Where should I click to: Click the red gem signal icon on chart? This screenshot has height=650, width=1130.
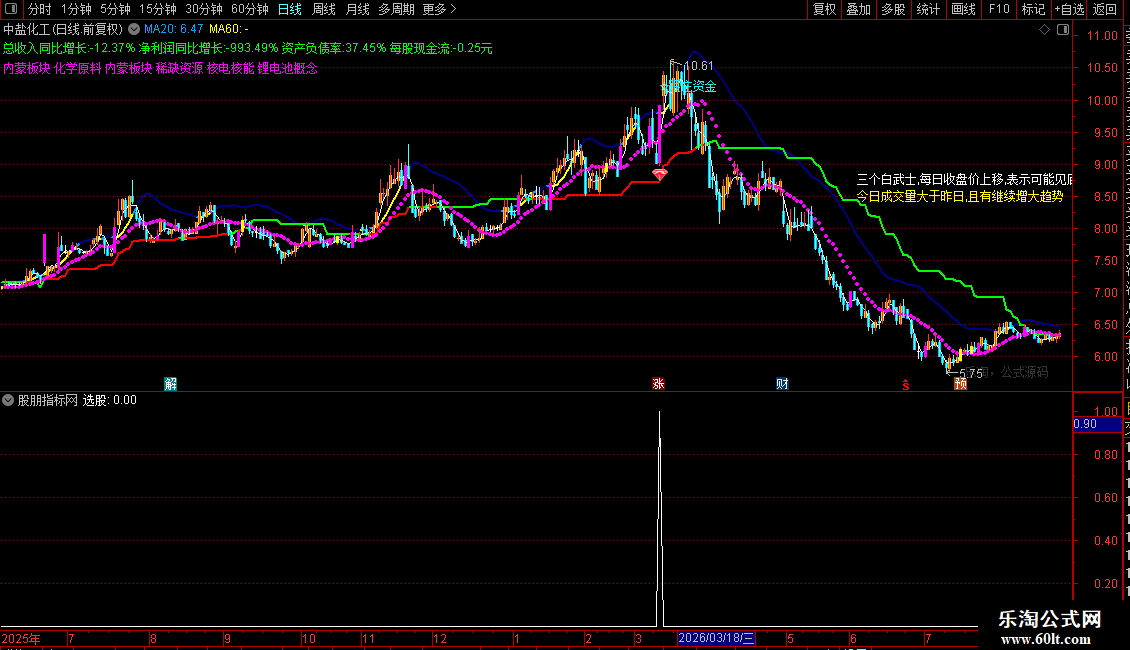pos(659,174)
